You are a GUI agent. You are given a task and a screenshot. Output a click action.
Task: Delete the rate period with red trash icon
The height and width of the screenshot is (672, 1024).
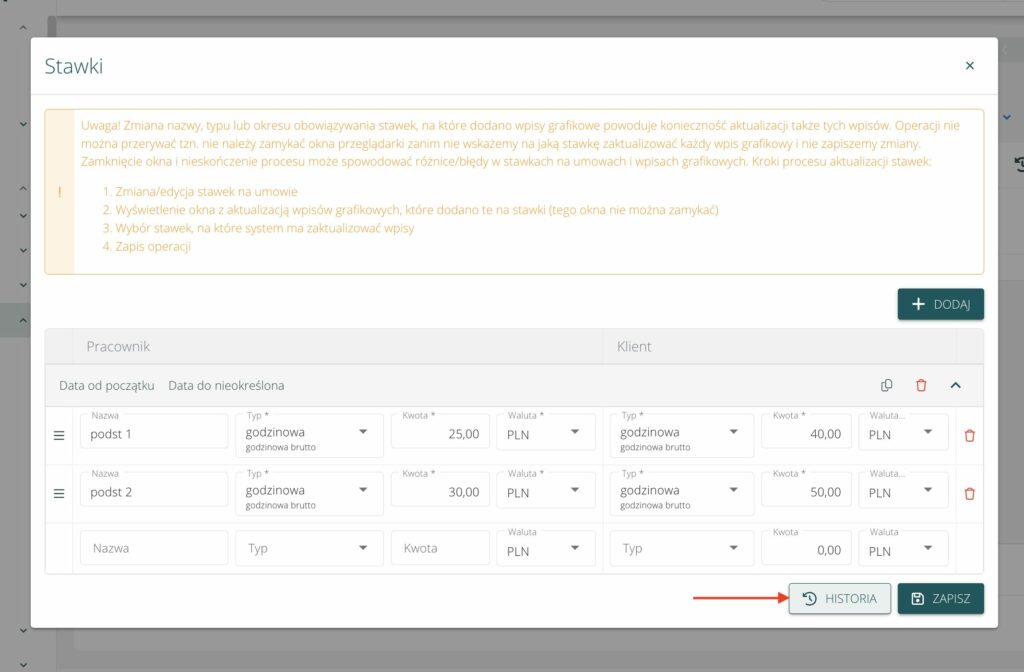[921, 386]
